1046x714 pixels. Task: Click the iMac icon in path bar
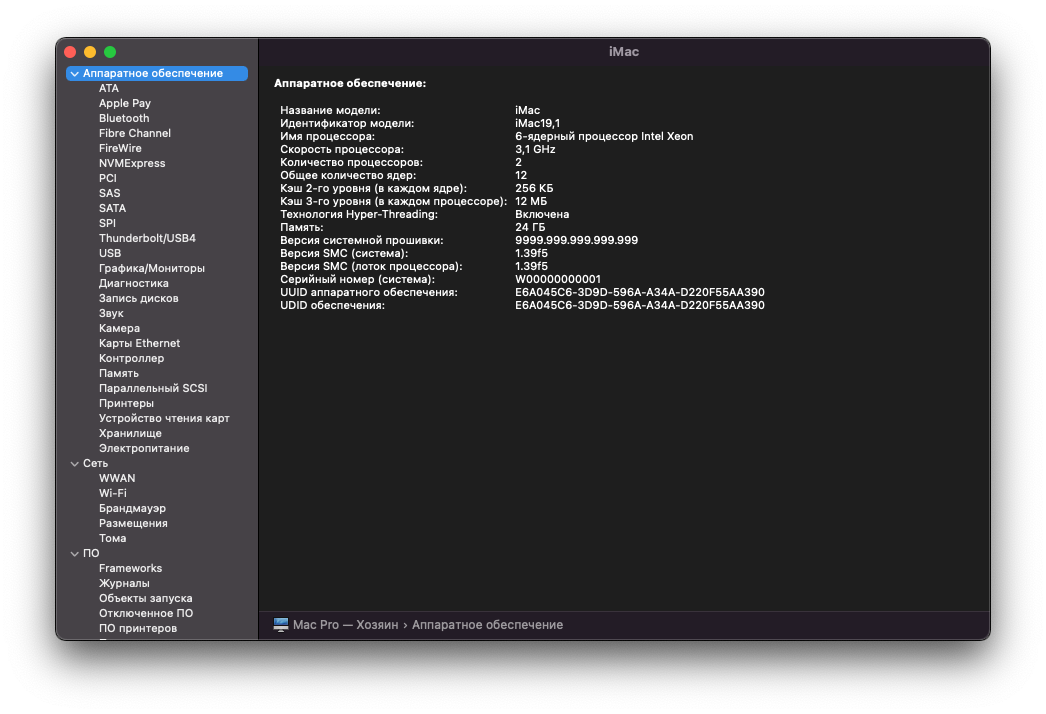[281, 625]
